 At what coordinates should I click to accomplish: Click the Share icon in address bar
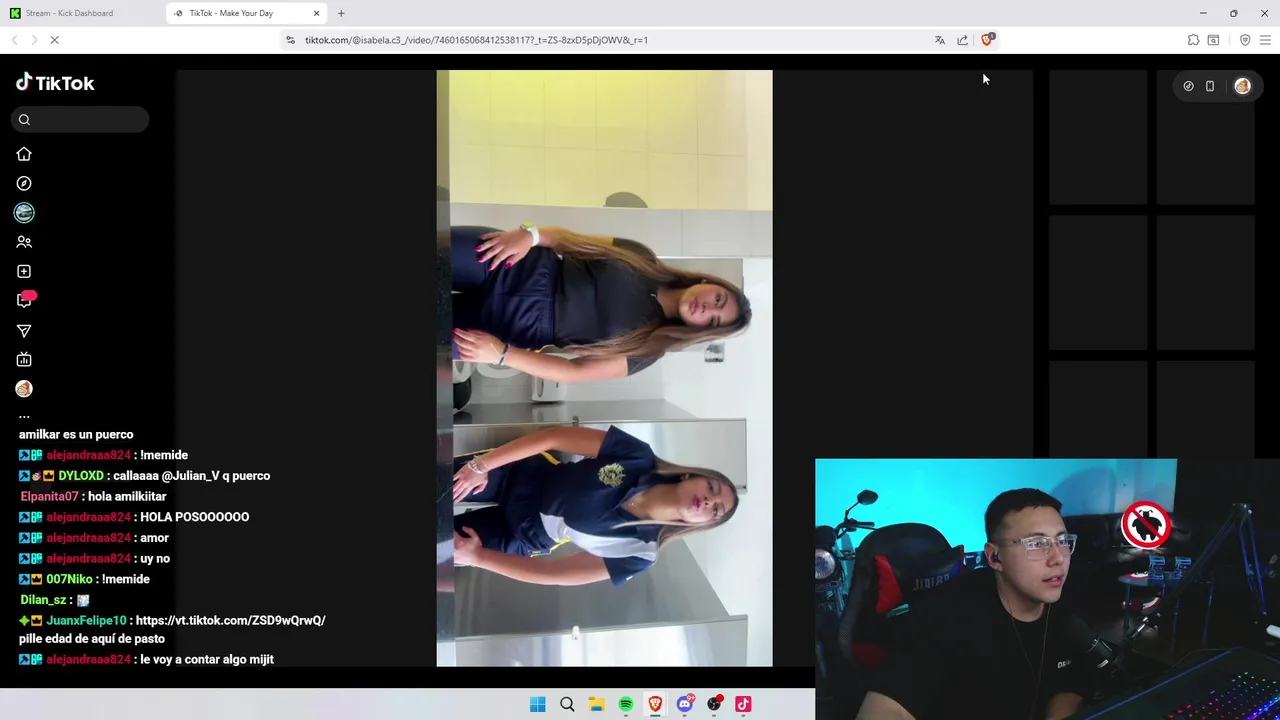point(962,40)
